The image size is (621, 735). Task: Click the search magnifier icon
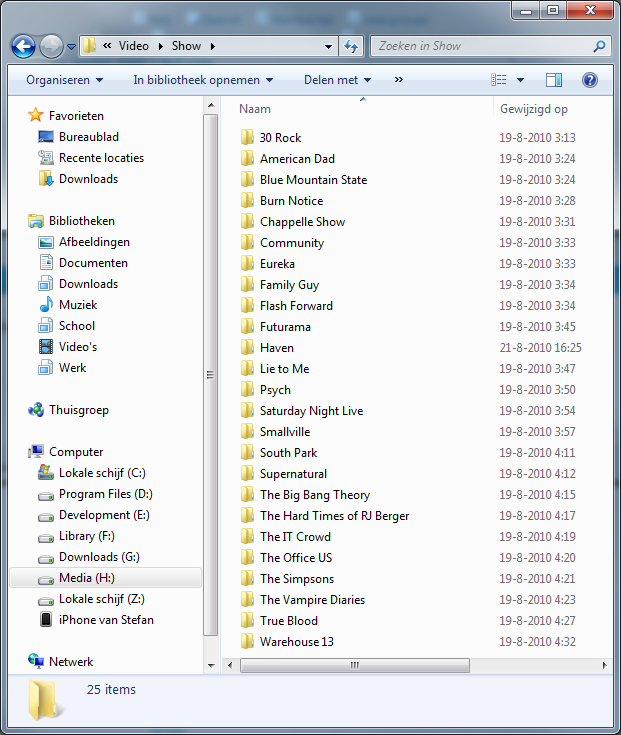click(x=599, y=46)
